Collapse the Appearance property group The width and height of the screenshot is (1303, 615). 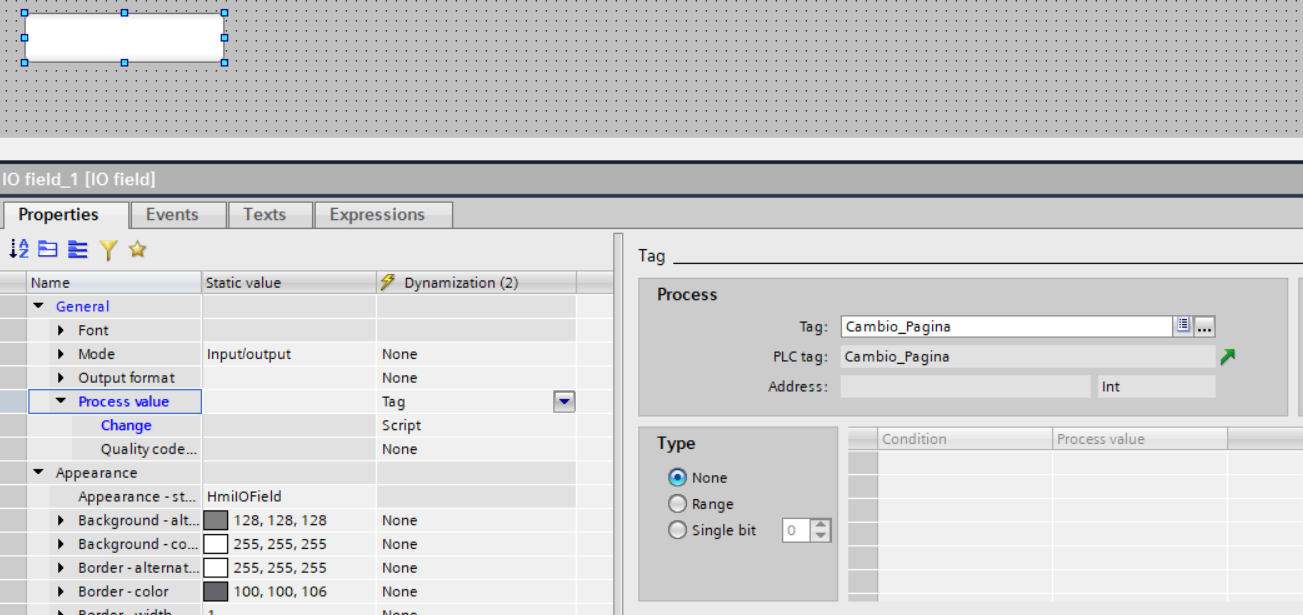coord(39,473)
